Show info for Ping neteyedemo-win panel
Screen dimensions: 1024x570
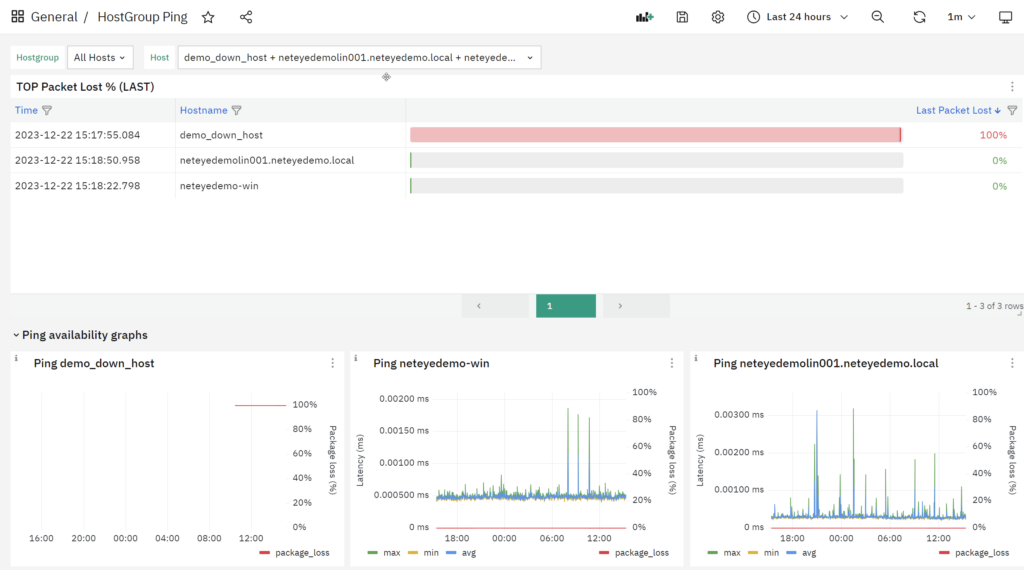click(356, 358)
